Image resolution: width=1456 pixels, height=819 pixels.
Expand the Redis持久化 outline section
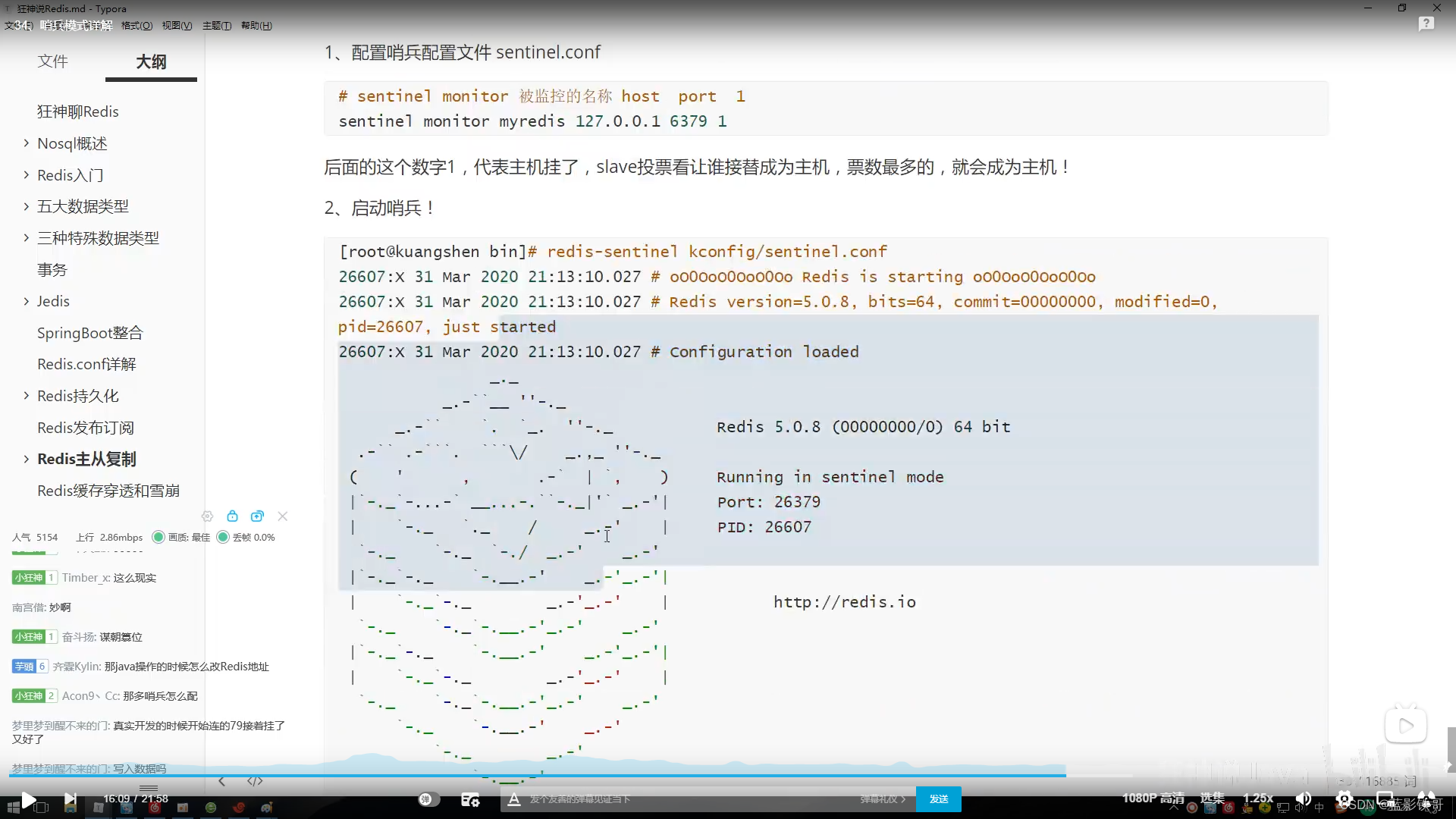point(26,396)
